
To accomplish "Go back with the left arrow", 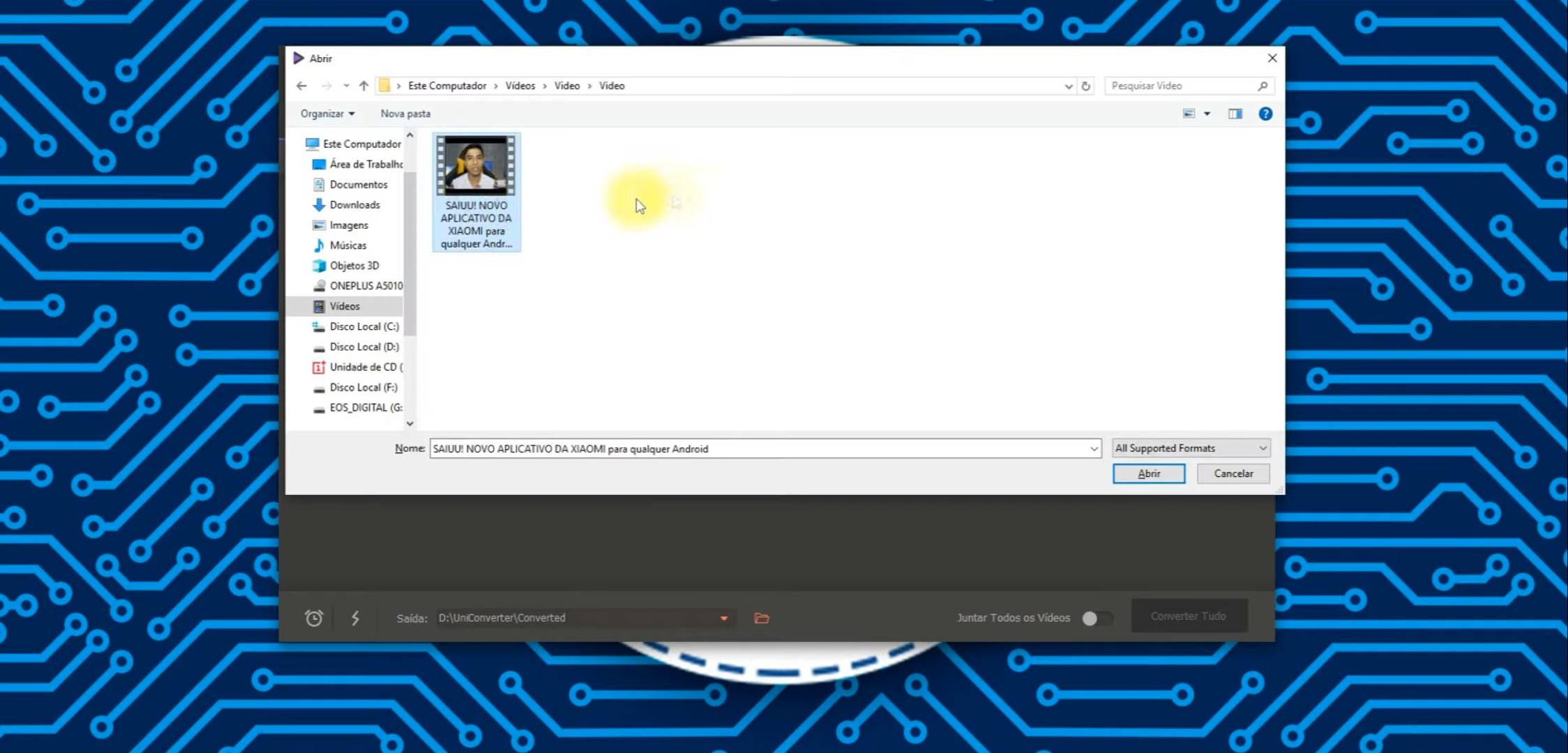I will click(x=301, y=86).
